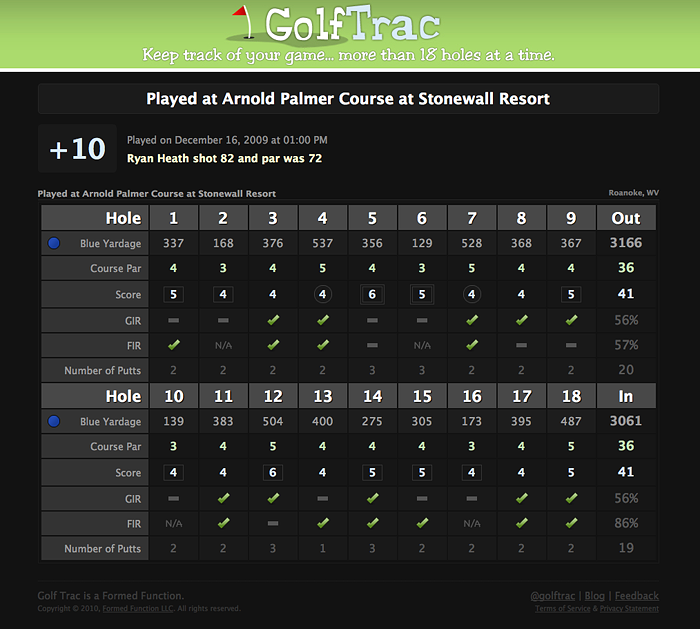This screenshot has width=700, height=629.
Task: Click the GIR checkmark for hole 11
Action: (x=223, y=498)
